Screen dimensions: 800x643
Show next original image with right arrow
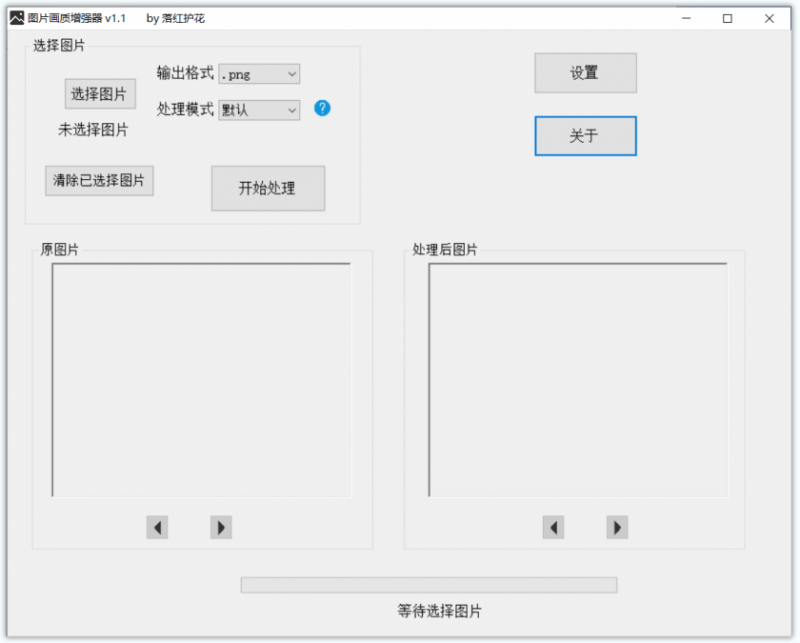(221, 527)
